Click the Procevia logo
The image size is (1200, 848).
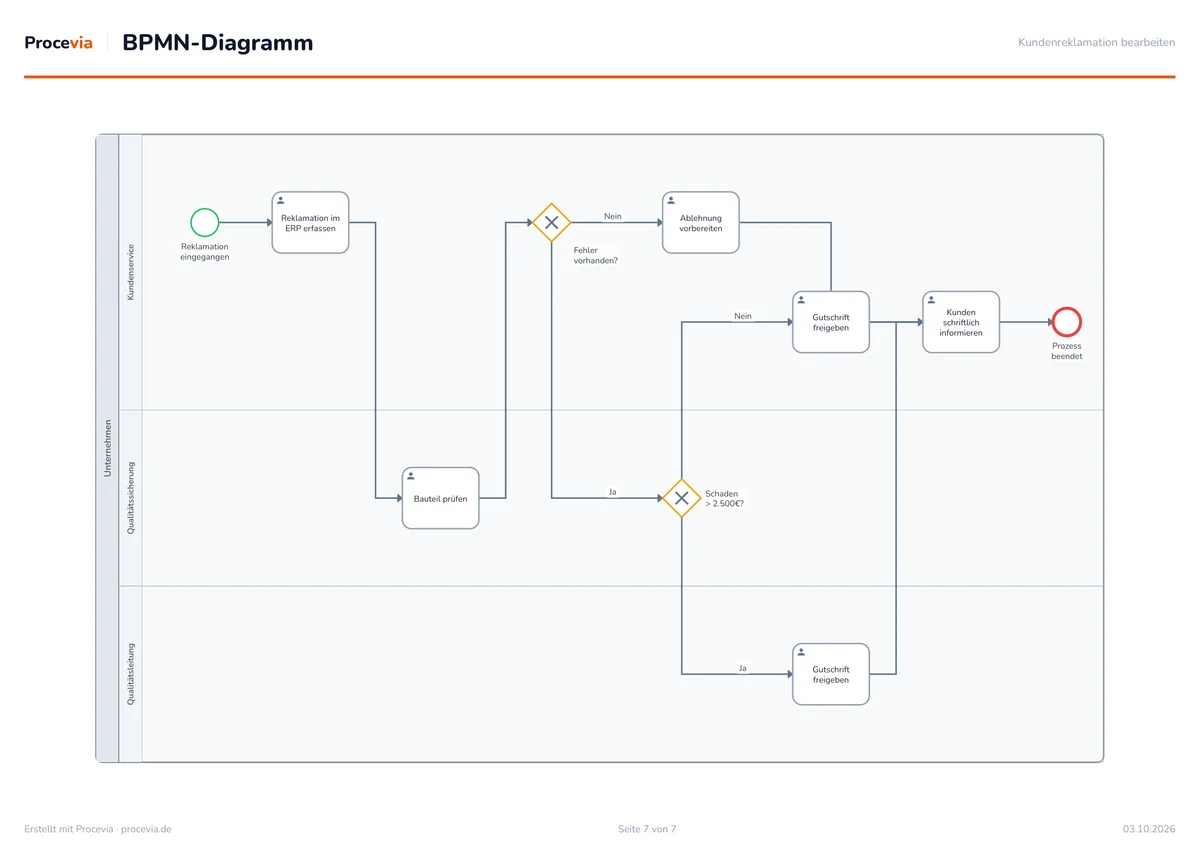point(59,43)
